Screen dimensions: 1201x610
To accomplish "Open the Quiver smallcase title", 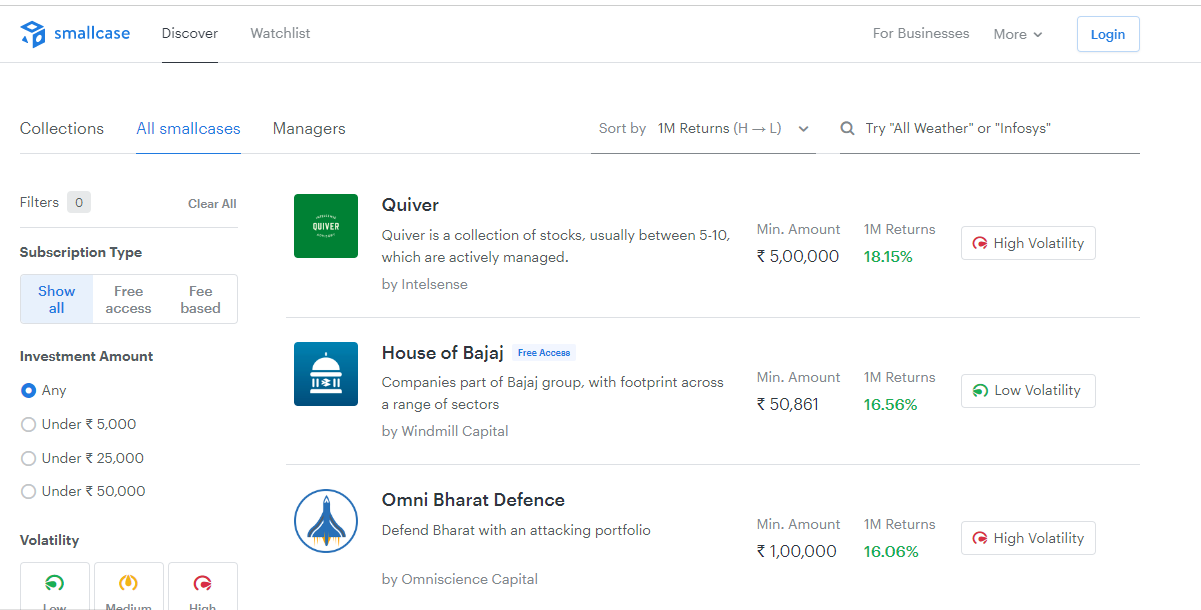I will 410,205.
